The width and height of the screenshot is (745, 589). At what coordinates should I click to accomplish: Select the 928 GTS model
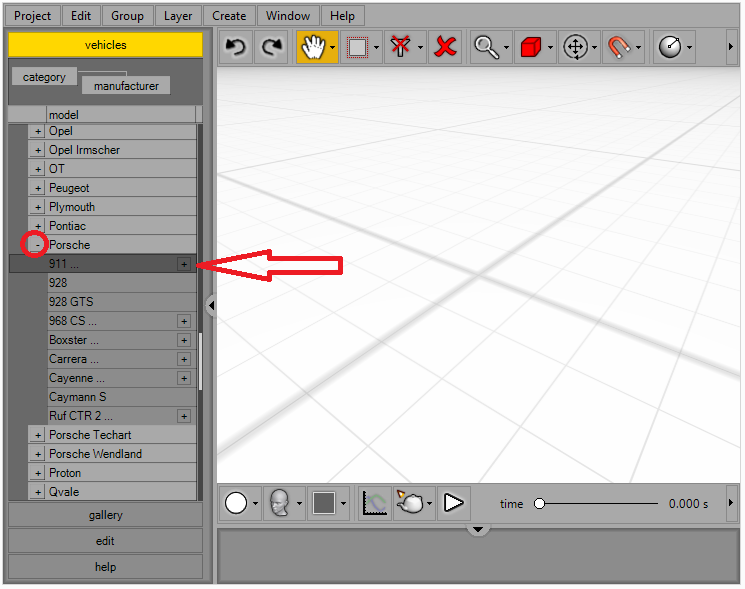tap(122, 302)
